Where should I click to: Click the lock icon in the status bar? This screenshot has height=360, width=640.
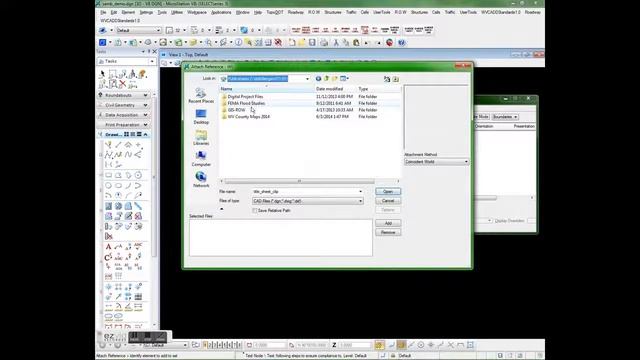click(393, 356)
